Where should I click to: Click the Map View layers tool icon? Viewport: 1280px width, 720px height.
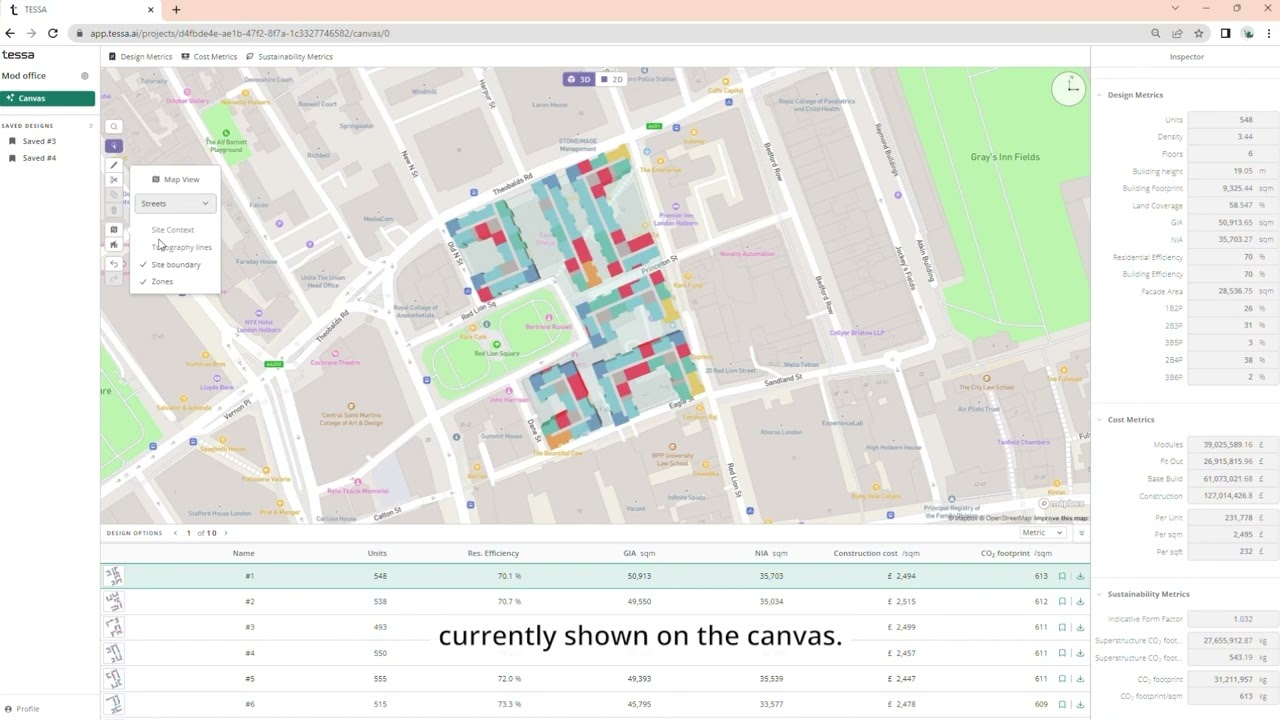click(x=114, y=230)
